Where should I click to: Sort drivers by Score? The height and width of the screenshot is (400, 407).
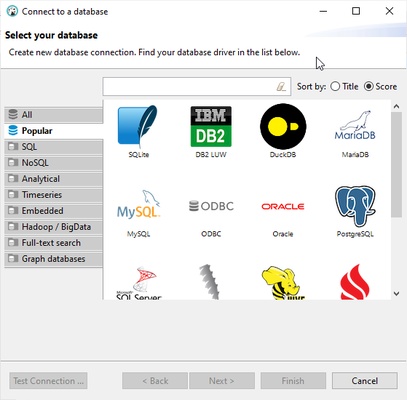click(380, 87)
